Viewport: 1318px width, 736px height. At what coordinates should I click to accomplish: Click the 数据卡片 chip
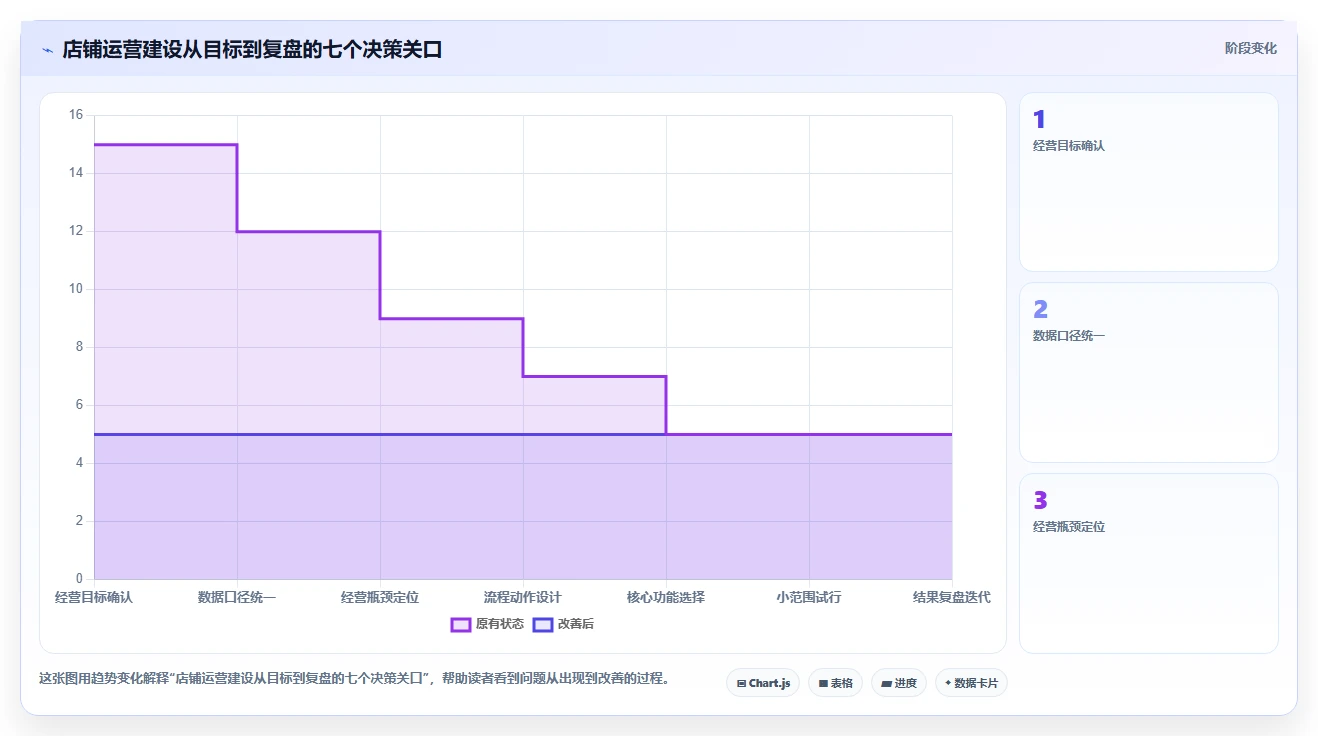(971, 683)
